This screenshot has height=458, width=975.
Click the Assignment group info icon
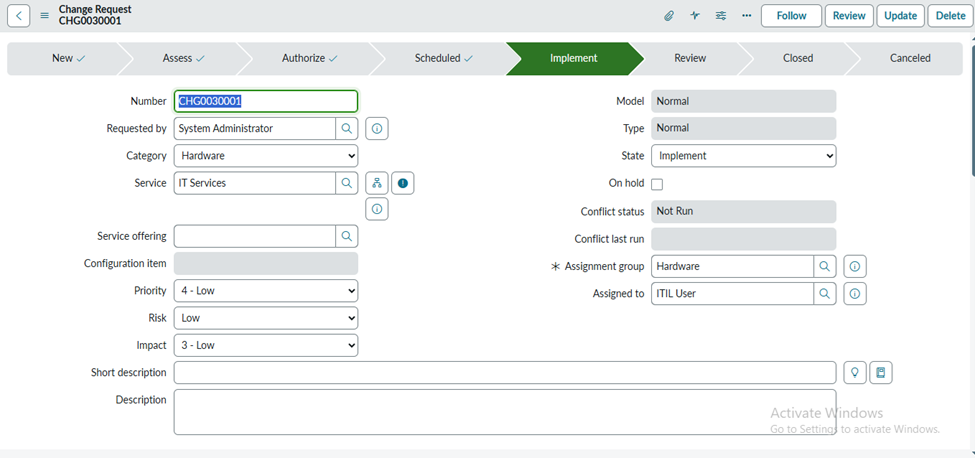tap(854, 267)
